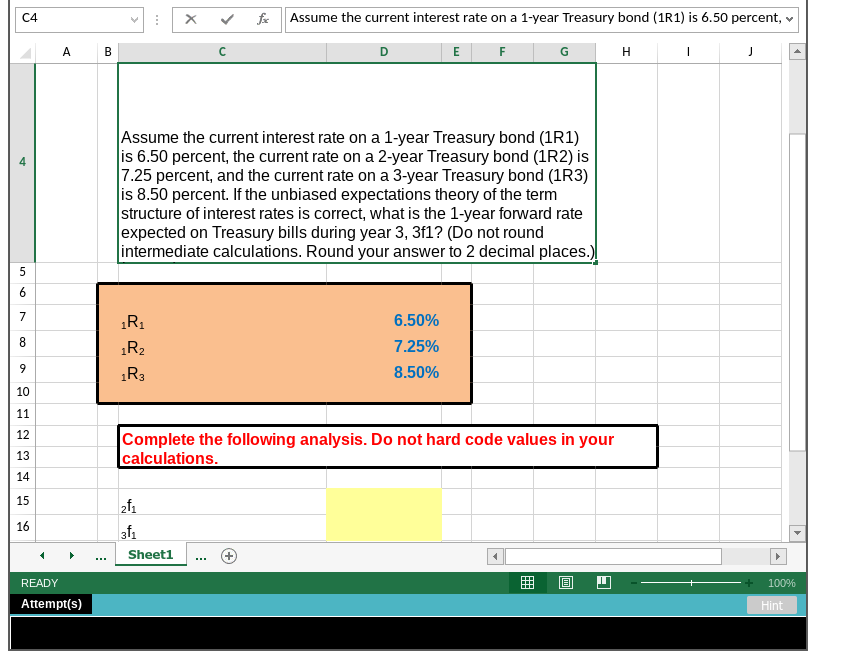The height and width of the screenshot is (671, 841).
Task: Click the vertical scrollbar down arrow
Action: tap(798, 532)
